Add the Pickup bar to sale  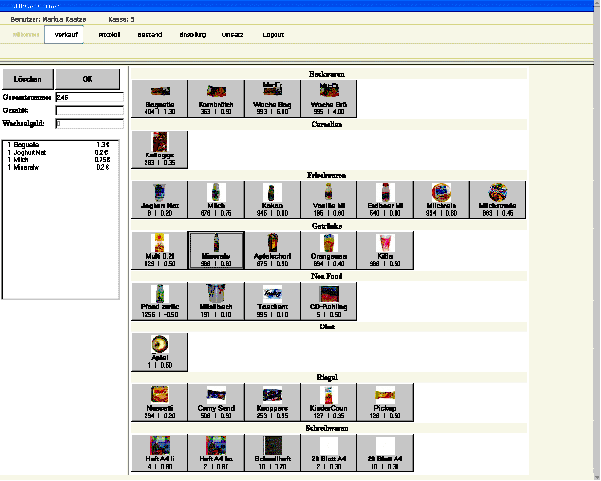click(384, 402)
